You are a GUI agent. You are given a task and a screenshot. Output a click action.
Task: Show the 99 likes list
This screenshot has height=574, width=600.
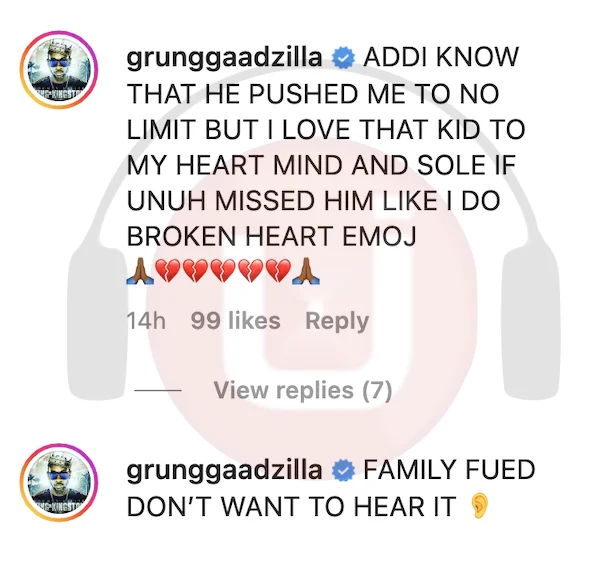[x=235, y=321]
